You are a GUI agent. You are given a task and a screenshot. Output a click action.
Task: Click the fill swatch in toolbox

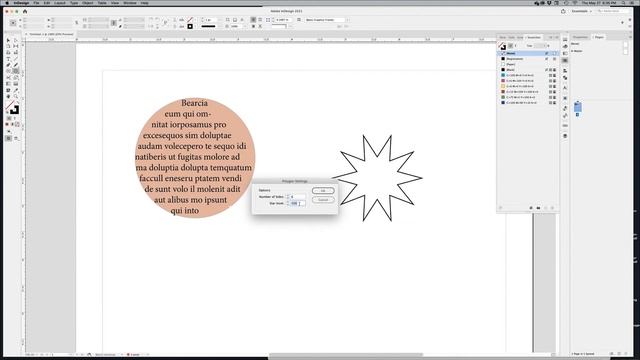tap(9, 106)
